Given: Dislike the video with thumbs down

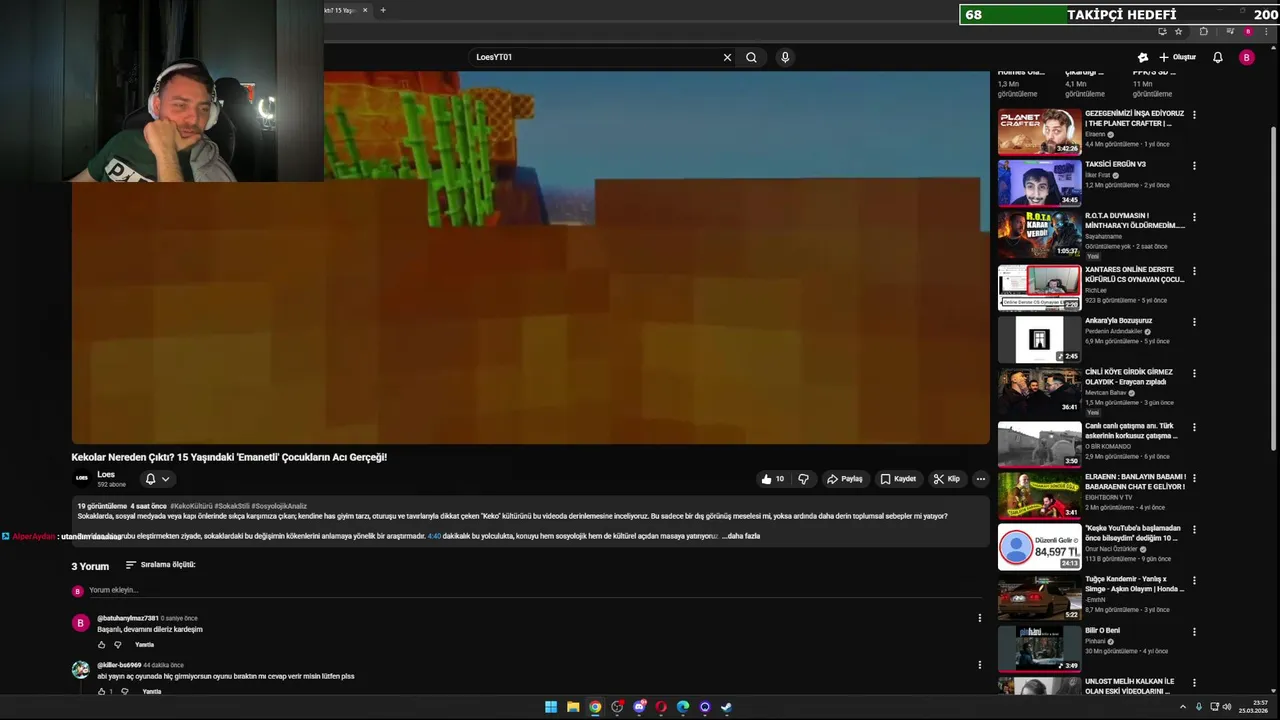Looking at the screenshot, I should pos(803,479).
